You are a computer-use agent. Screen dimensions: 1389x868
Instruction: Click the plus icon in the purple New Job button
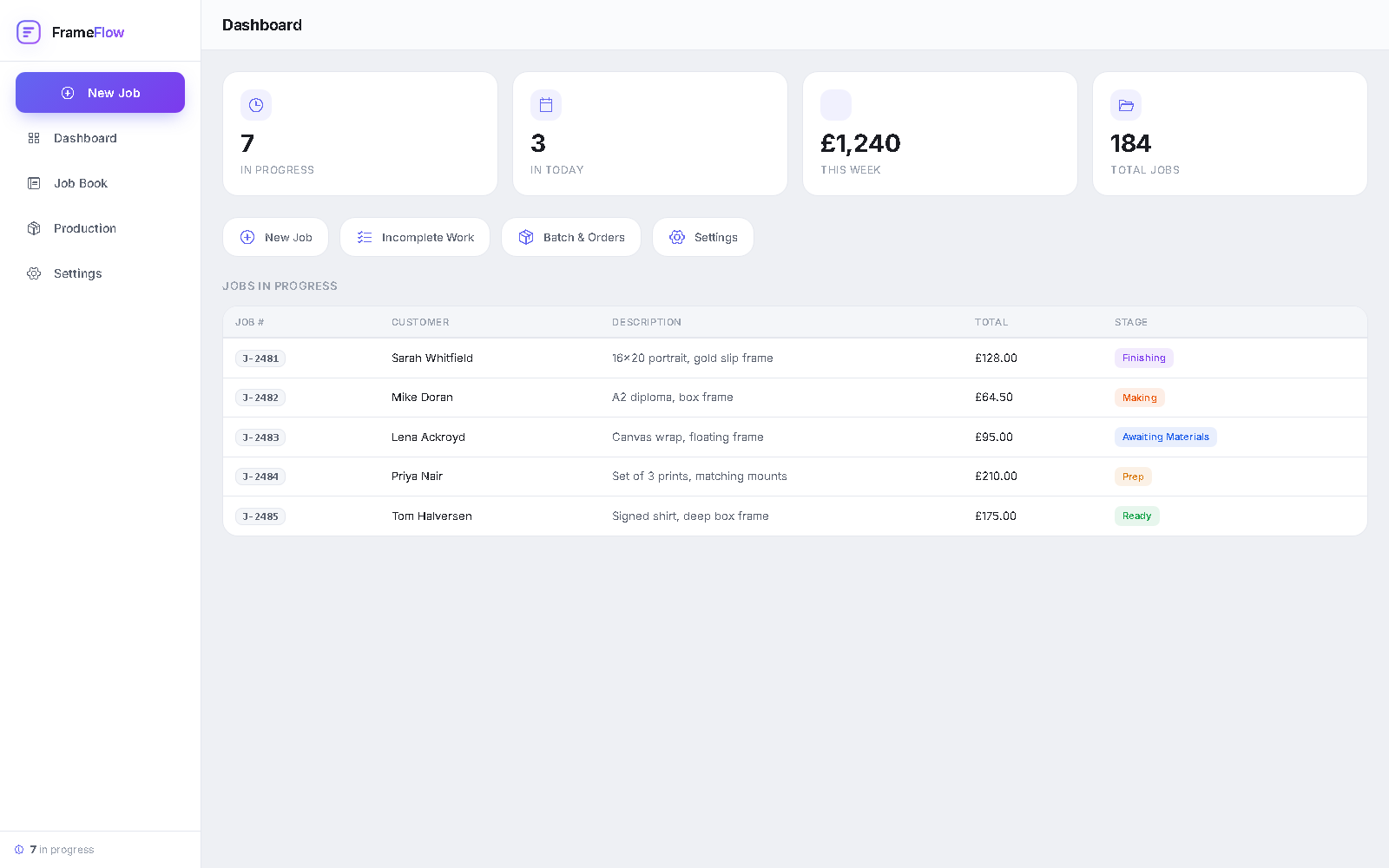coord(68,93)
